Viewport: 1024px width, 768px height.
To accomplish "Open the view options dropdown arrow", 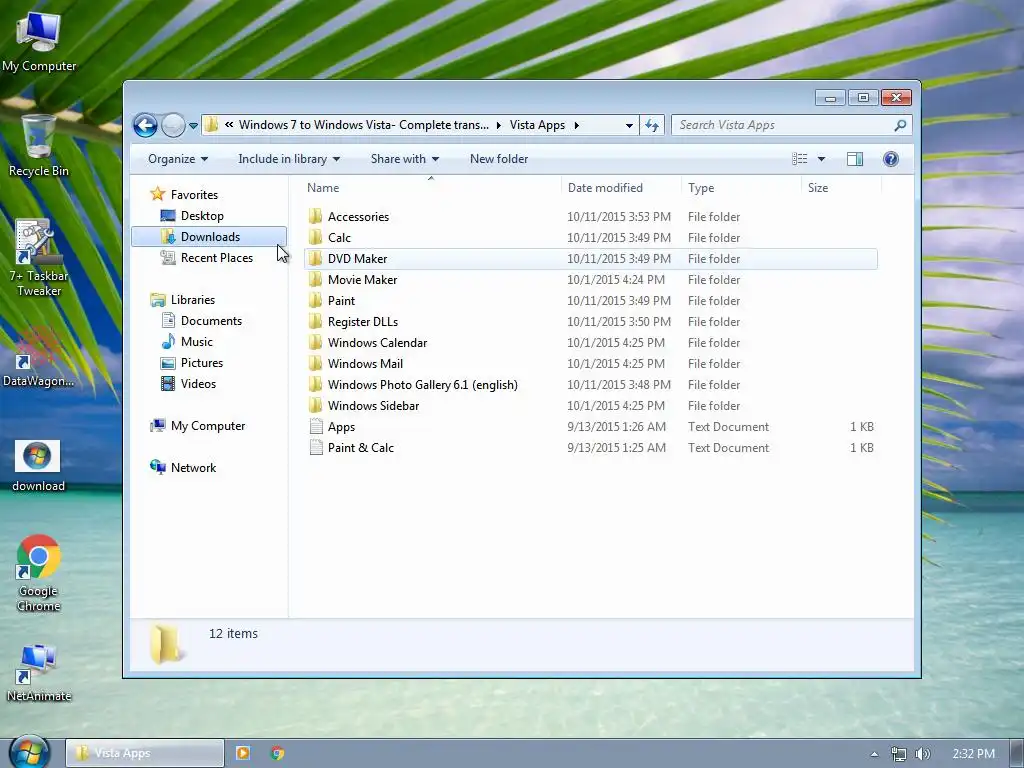I will pyautogui.click(x=822, y=159).
